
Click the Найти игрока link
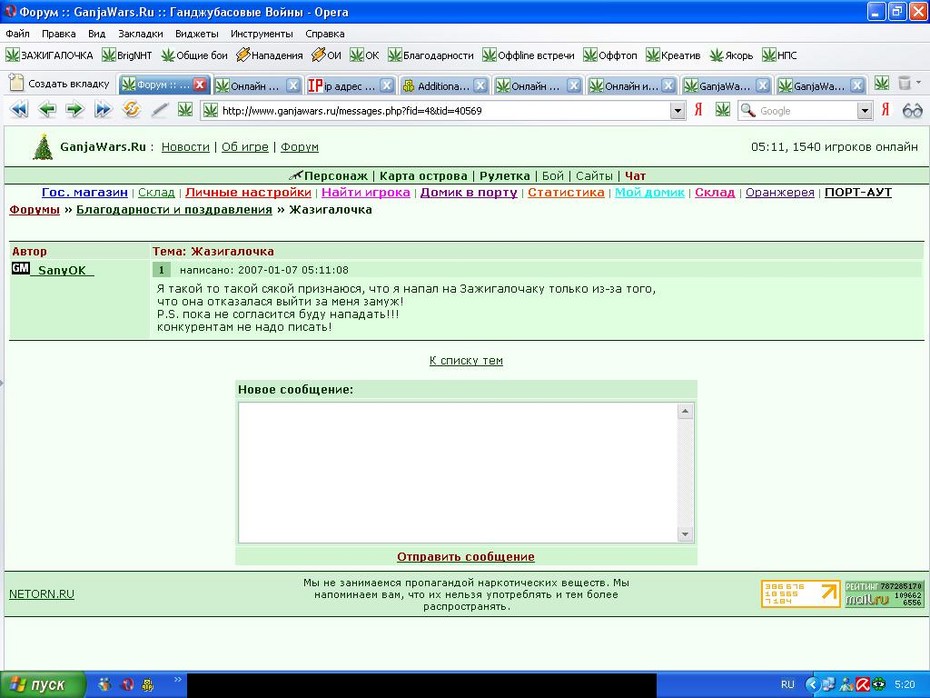click(366, 192)
